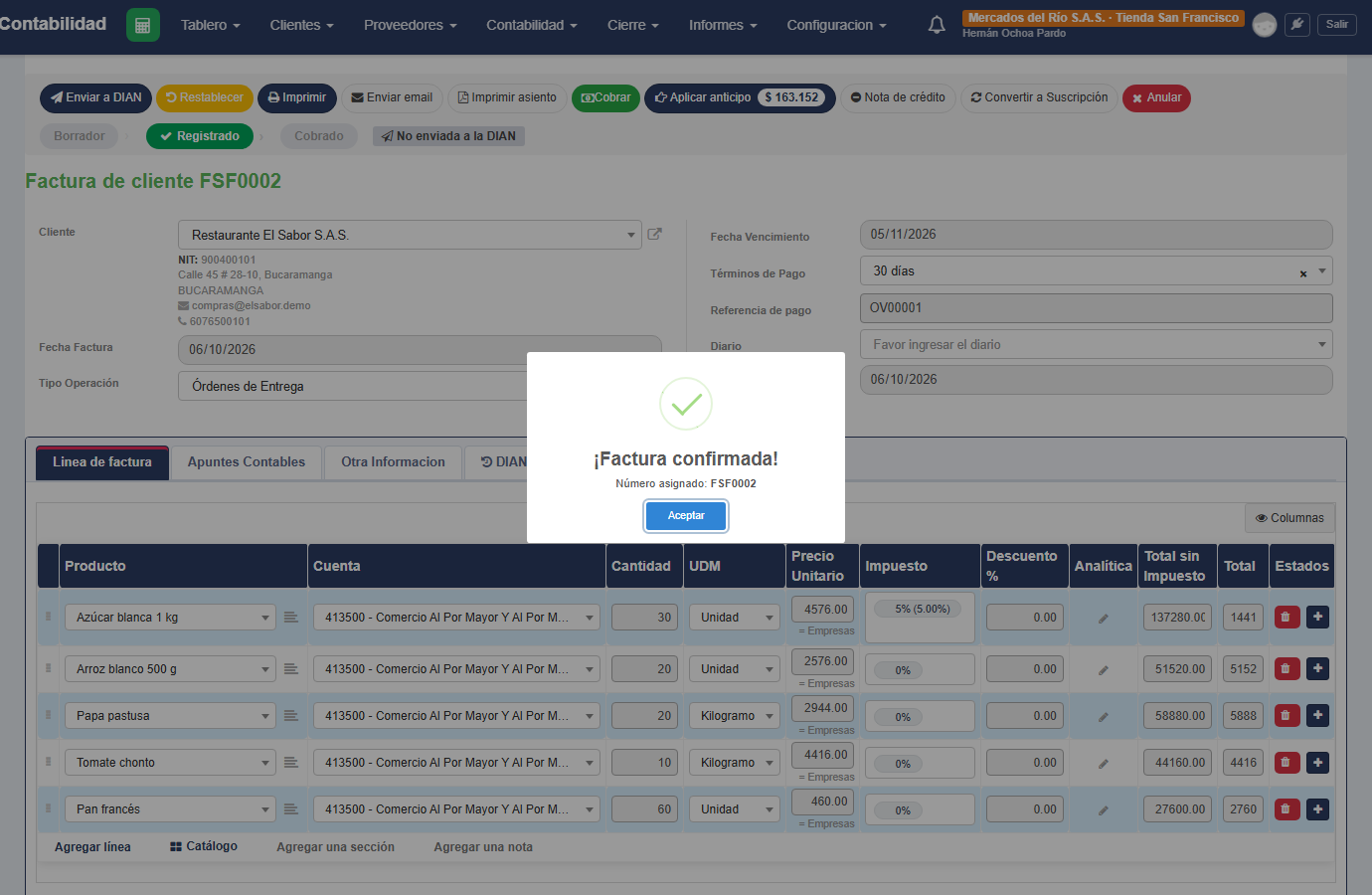The width and height of the screenshot is (1372, 895).
Task: Clear the 30 días payment term
Action: [x=1303, y=273]
